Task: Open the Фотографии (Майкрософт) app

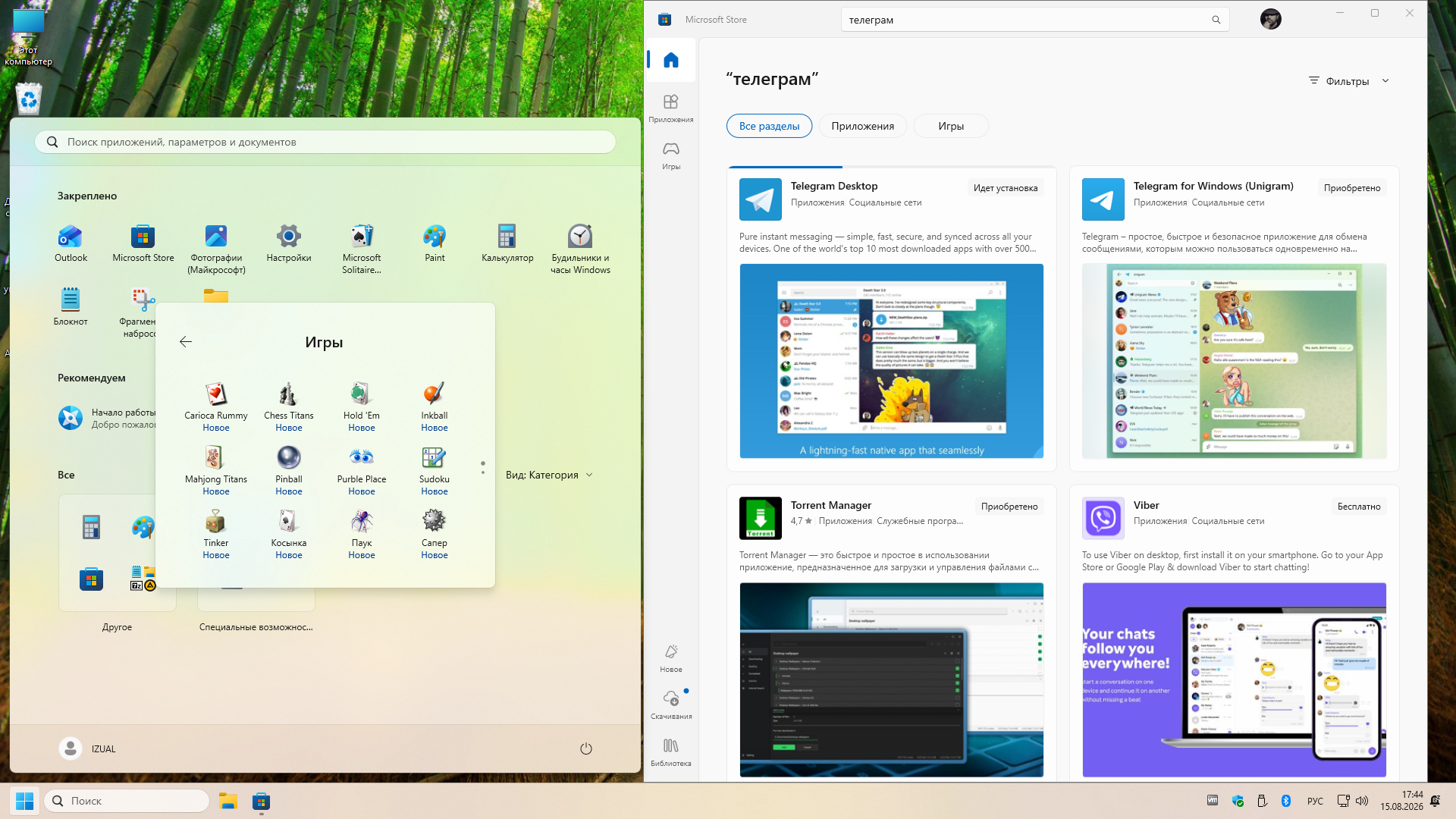Action: (x=216, y=249)
